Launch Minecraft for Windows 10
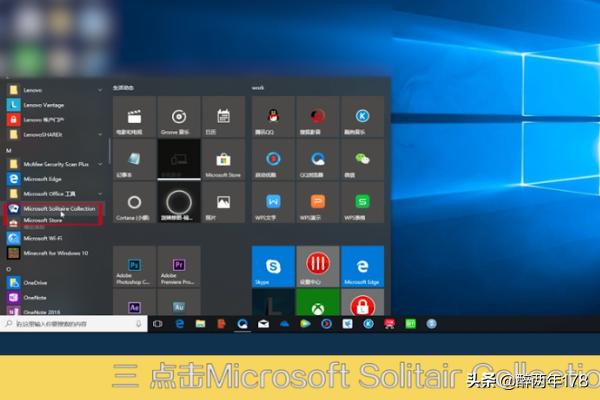Image resolution: width=600 pixels, height=400 pixels. [54, 253]
